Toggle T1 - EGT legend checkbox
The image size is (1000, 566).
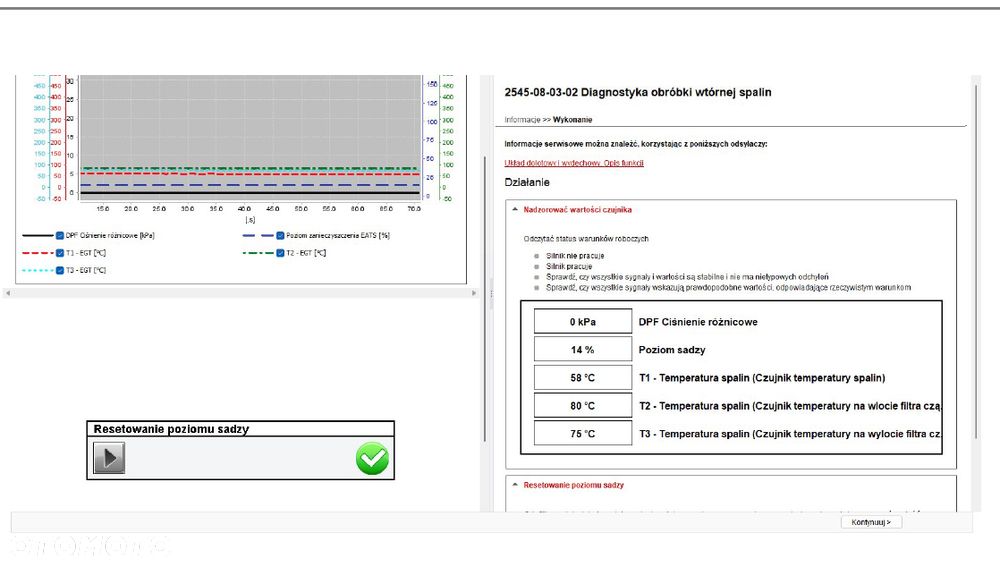(60, 253)
